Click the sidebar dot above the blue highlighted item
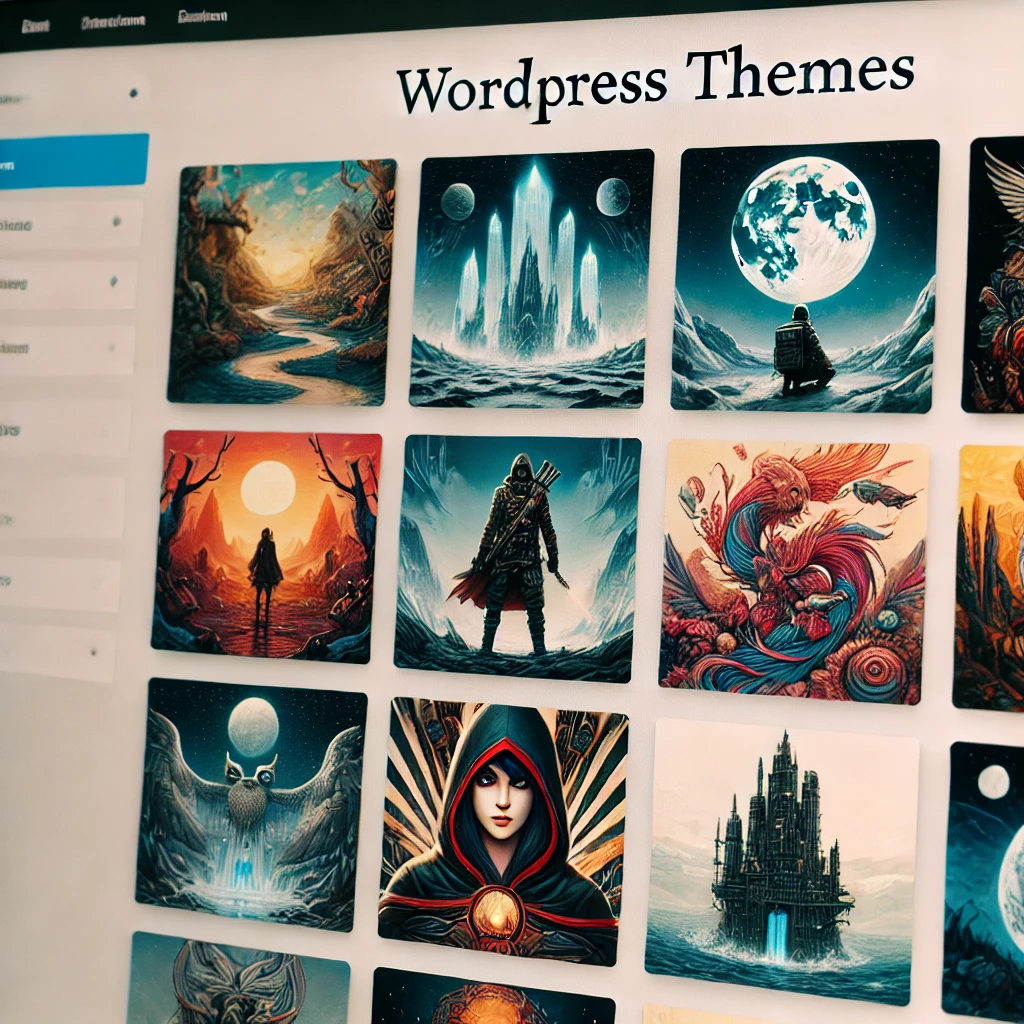The width and height of the screenshot is (1024, 1024). coord(134,93)
